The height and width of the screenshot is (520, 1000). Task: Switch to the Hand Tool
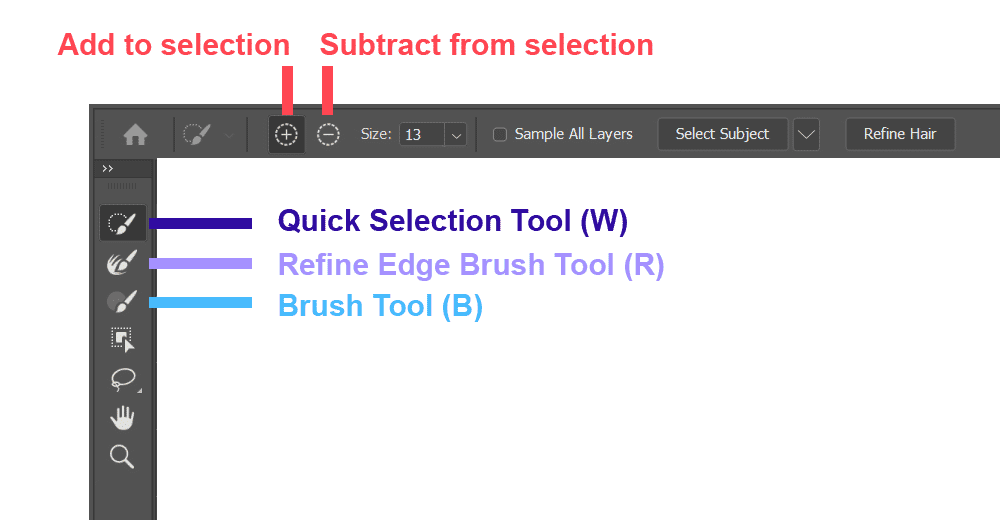(122, 418)
